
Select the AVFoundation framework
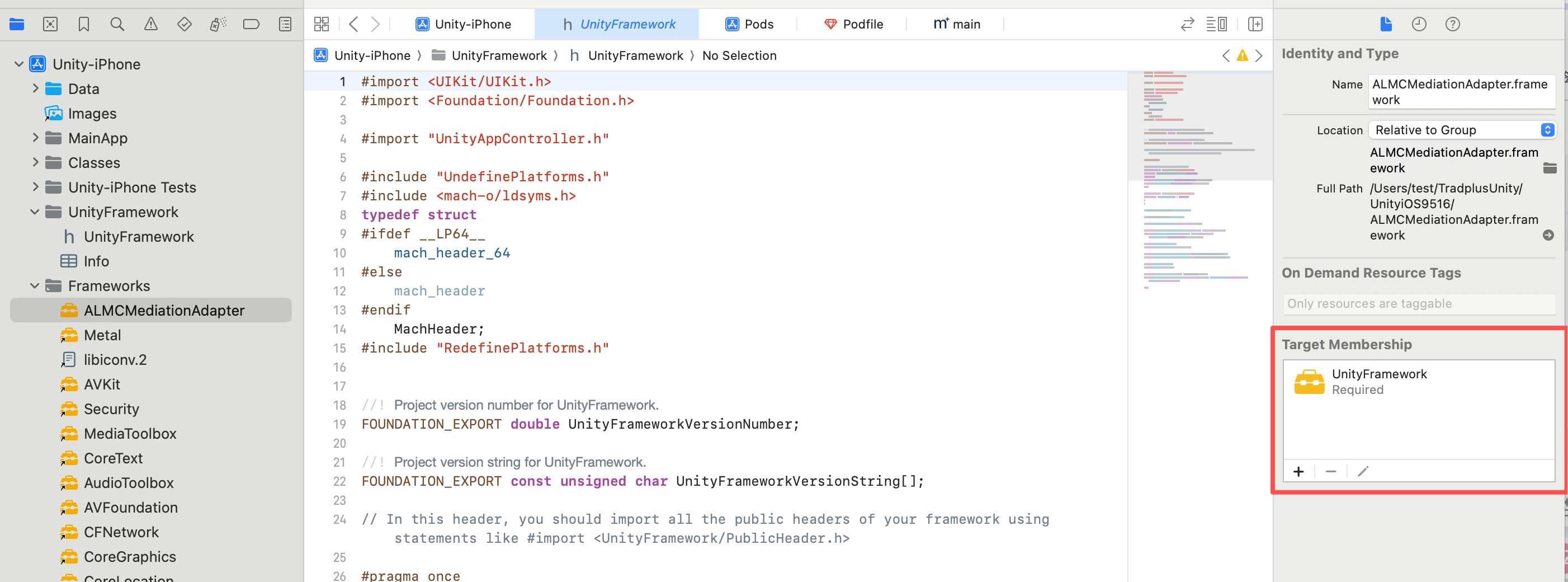pos(130,508)
